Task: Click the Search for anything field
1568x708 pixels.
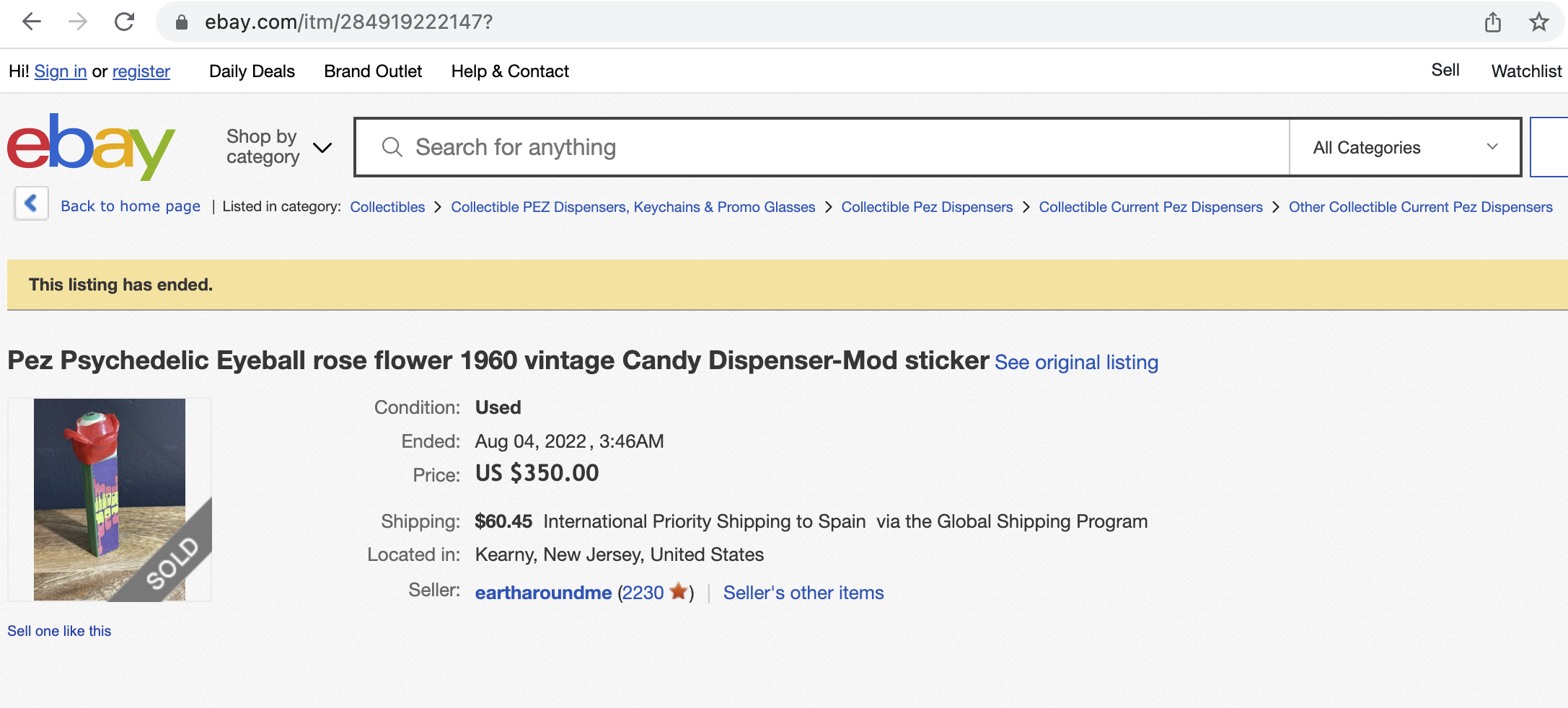Action: (822, 147)
